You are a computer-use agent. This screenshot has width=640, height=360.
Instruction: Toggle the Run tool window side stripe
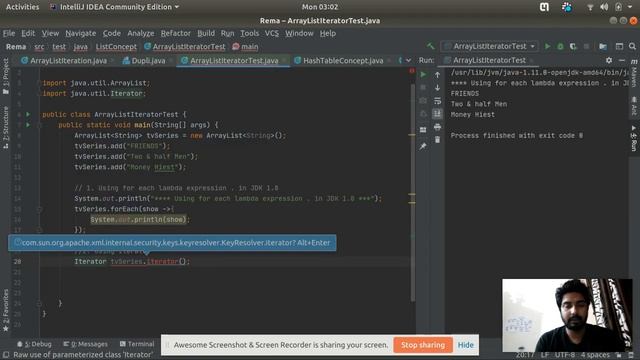click(634, 138)
